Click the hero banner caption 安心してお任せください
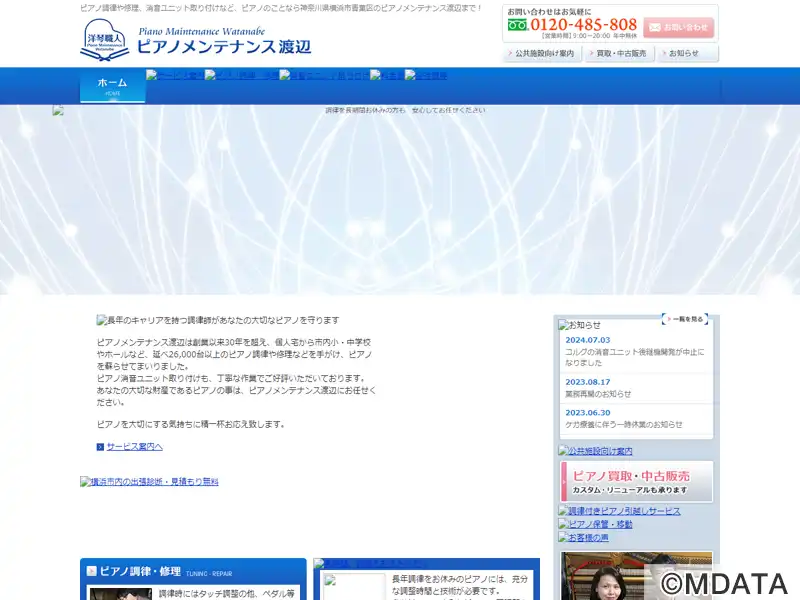Viewport: 800px width, 600px height. [x=449, y=110]
